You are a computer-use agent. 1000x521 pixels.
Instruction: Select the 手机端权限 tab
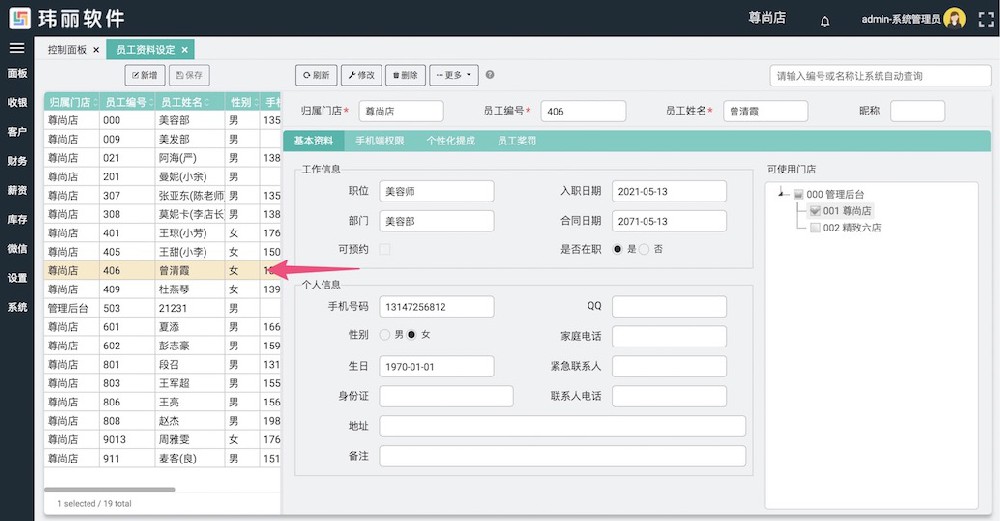379,141
